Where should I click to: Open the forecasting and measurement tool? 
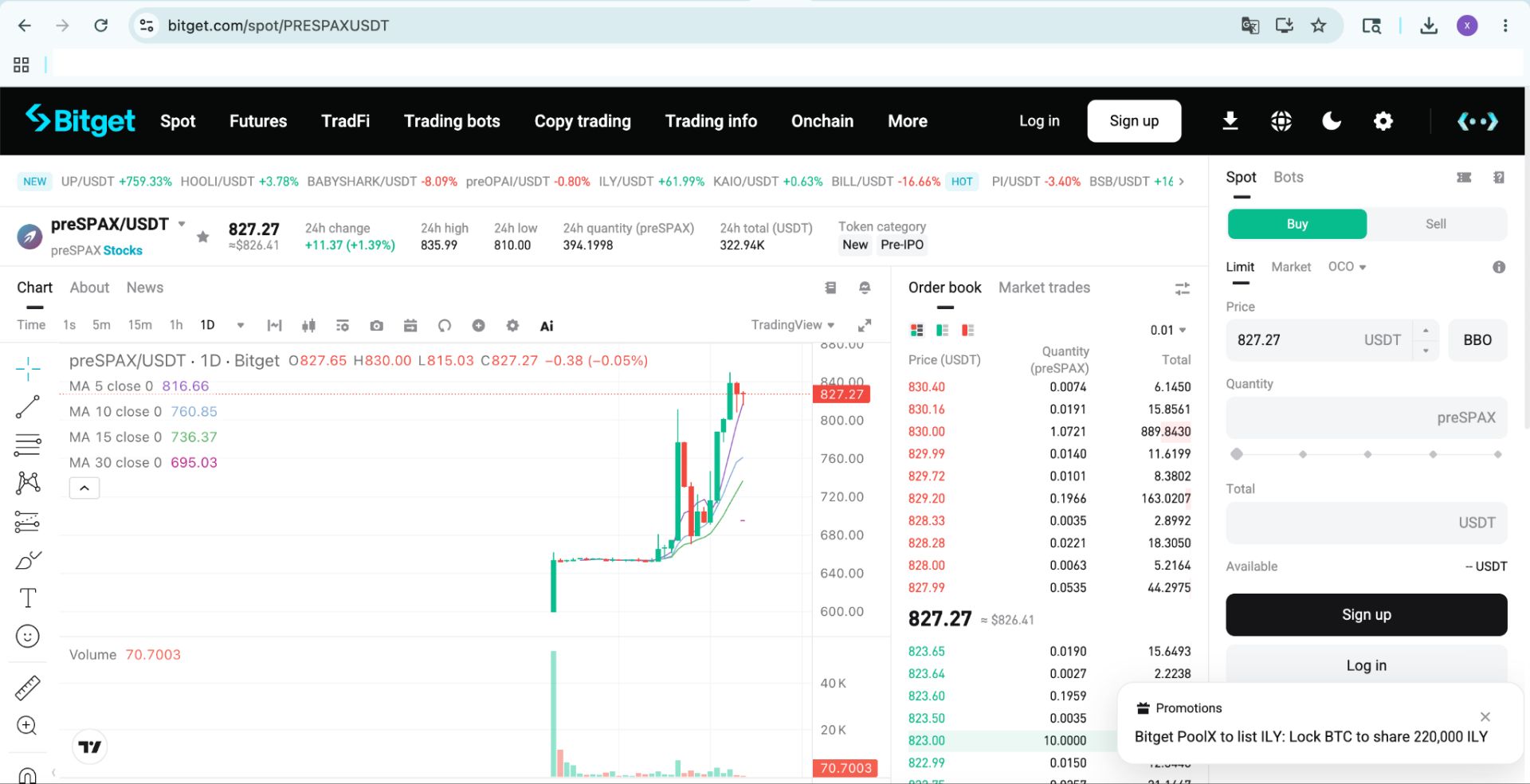27,522
